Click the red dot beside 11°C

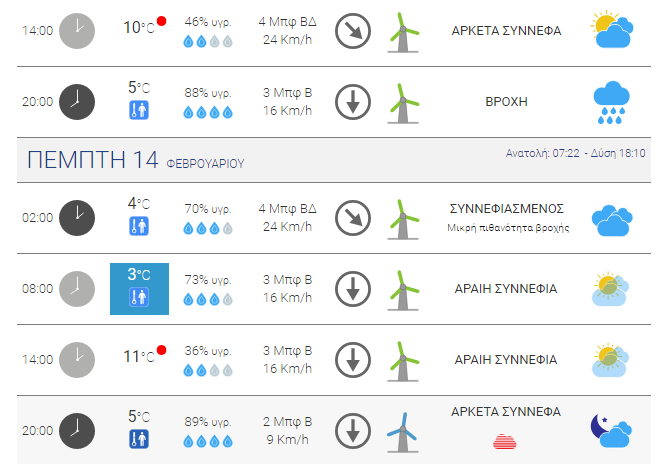point(161,350)
